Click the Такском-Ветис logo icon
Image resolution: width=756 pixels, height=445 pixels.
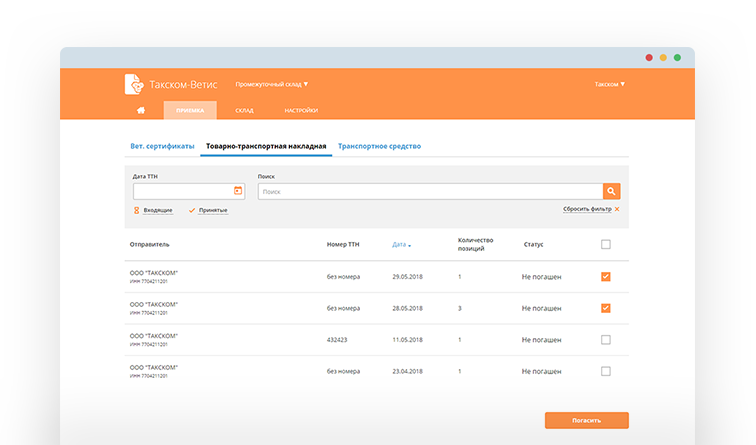[133, 84]
